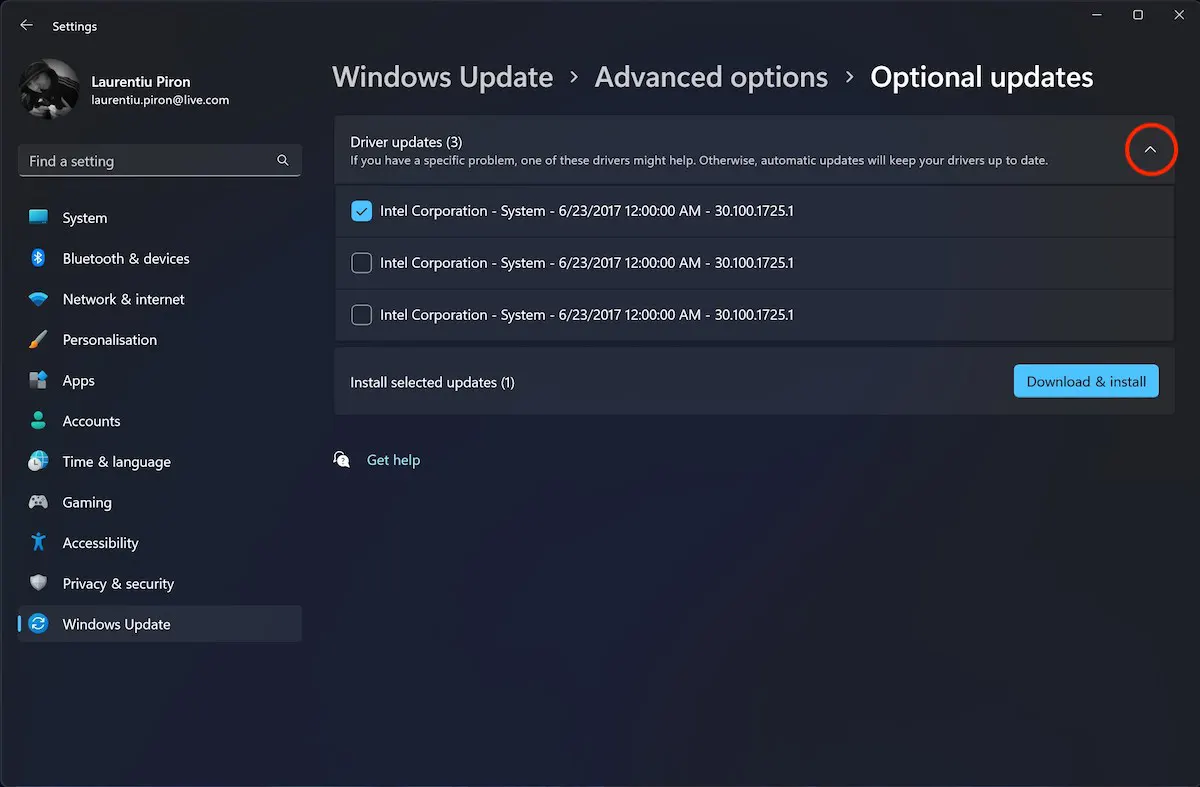Maximize the Settings window
Viewport: 1200px width, 787px height.
coord(1138,15)
